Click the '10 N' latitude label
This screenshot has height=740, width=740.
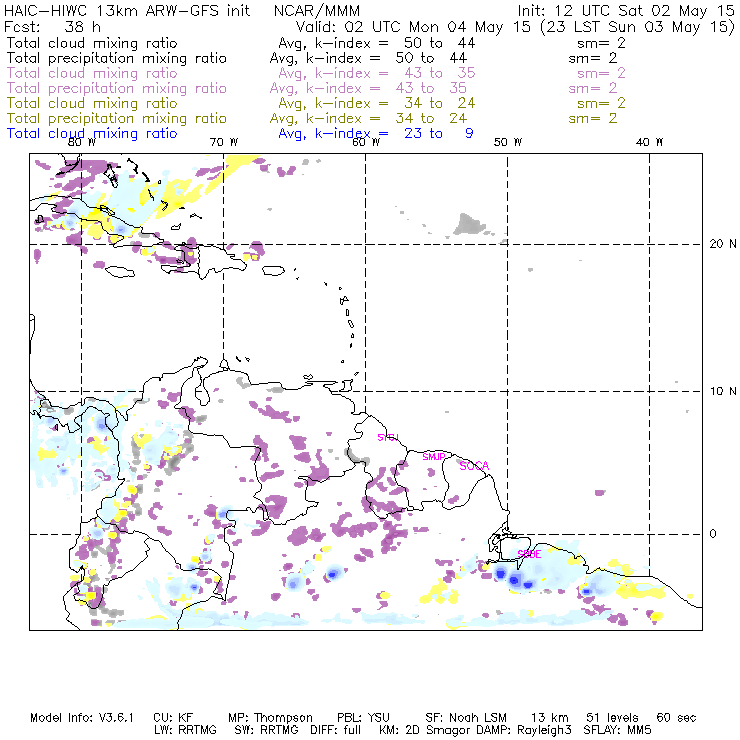(x=723, y=391)
